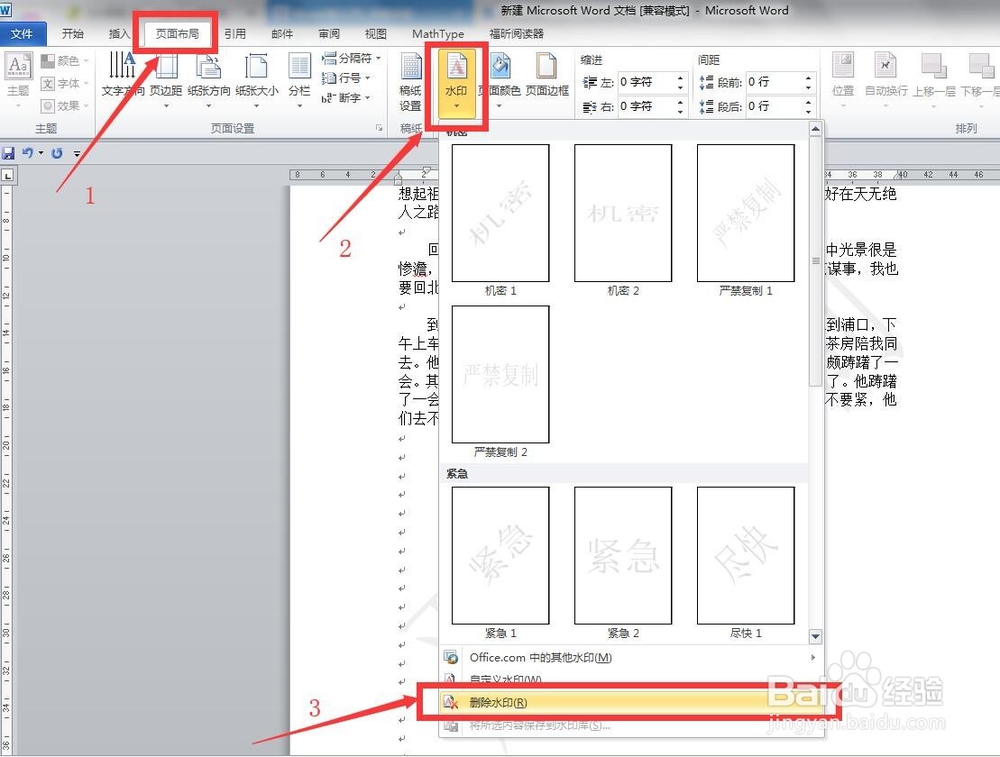Click the Save icon in quick access

tap(8, 153)
